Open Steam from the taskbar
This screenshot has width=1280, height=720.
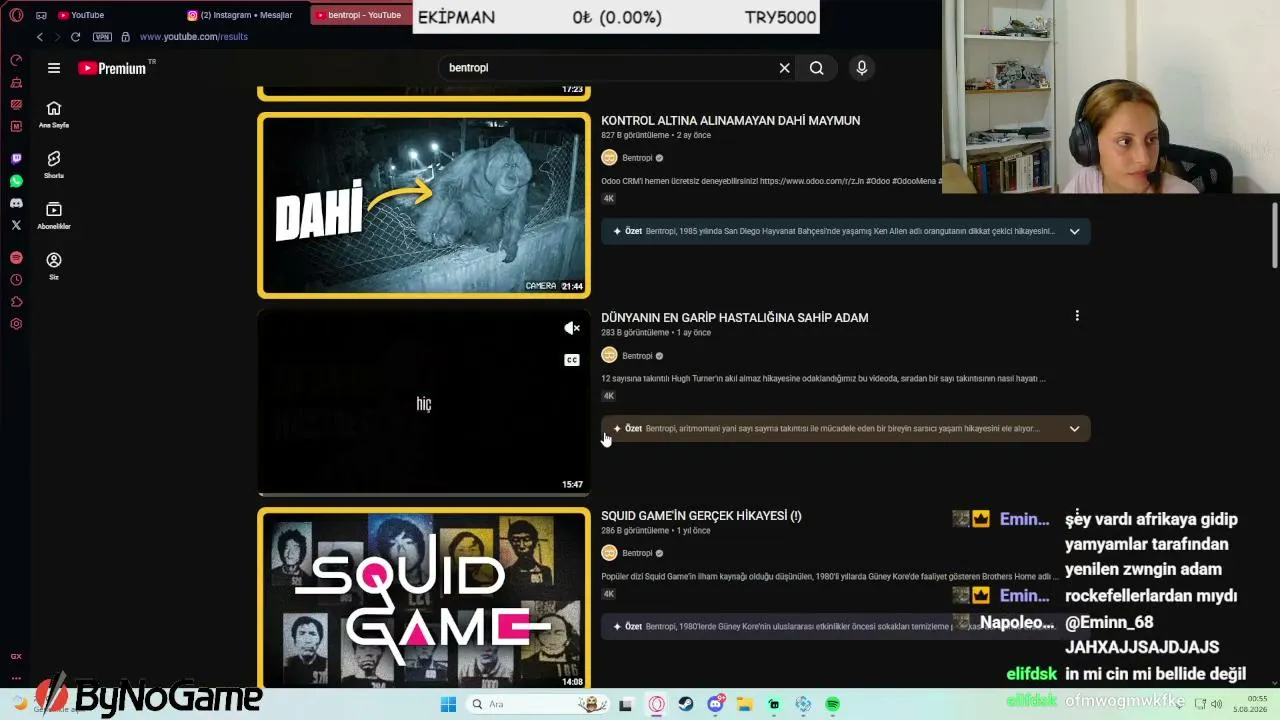pos(686,704)
